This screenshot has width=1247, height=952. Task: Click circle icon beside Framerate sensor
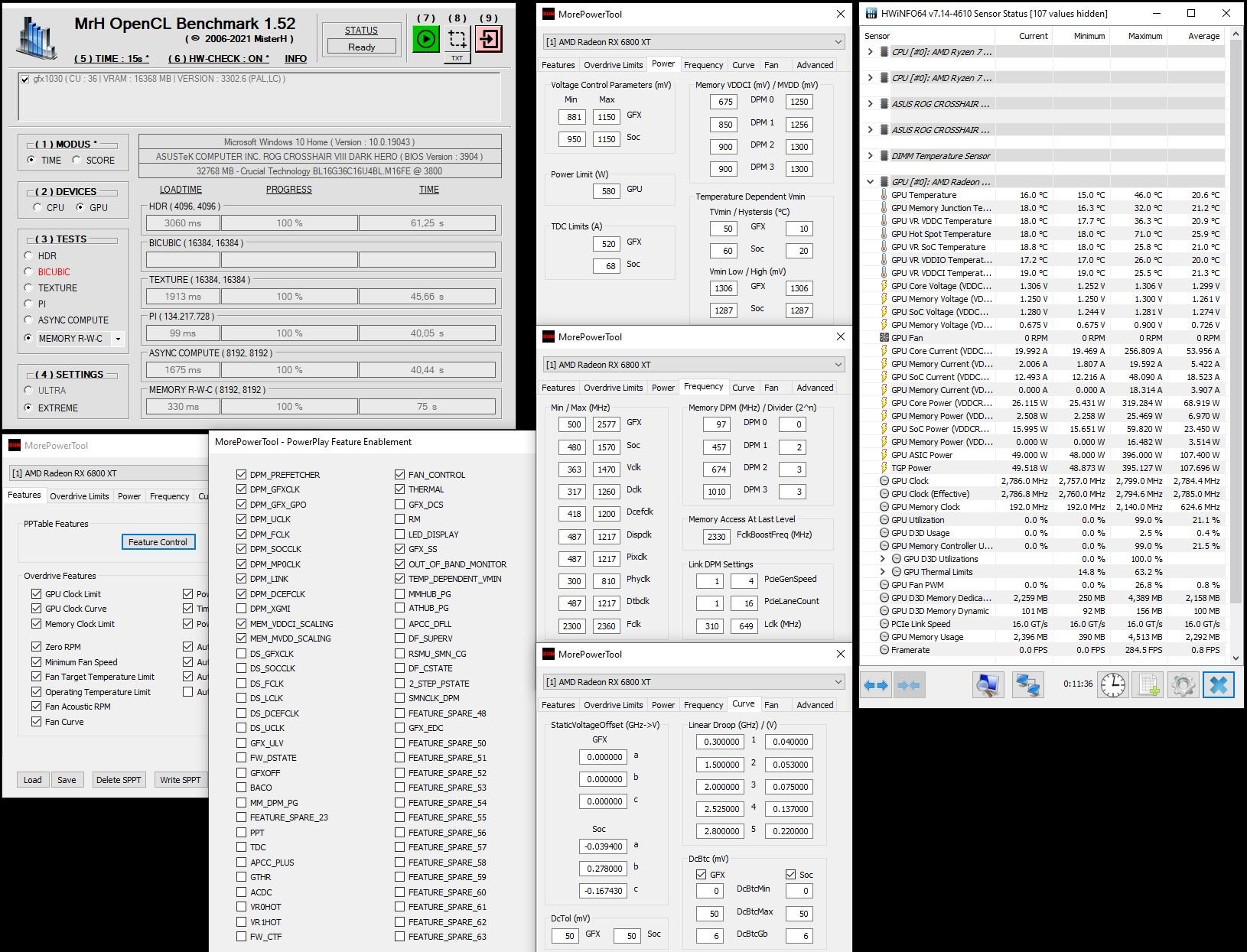(x=884, y=650)
